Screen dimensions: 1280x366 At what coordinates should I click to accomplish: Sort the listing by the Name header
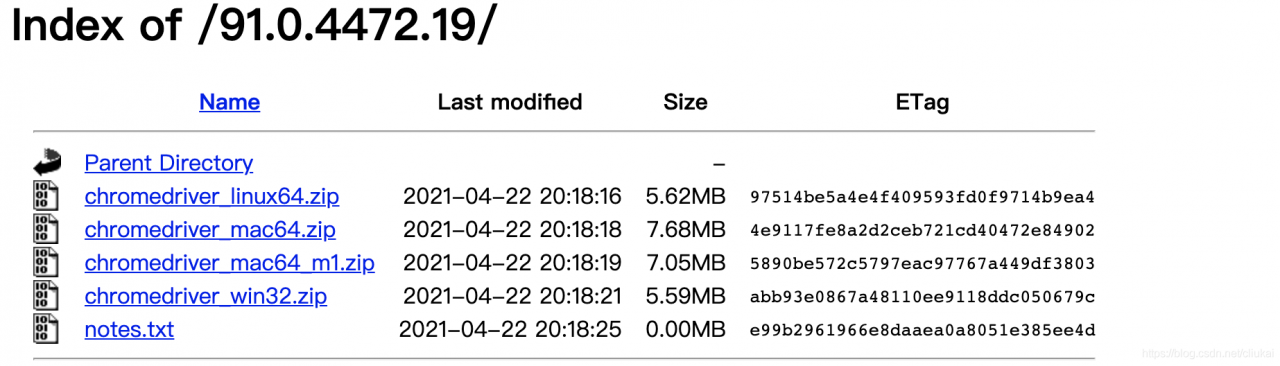tap(229, 102)
